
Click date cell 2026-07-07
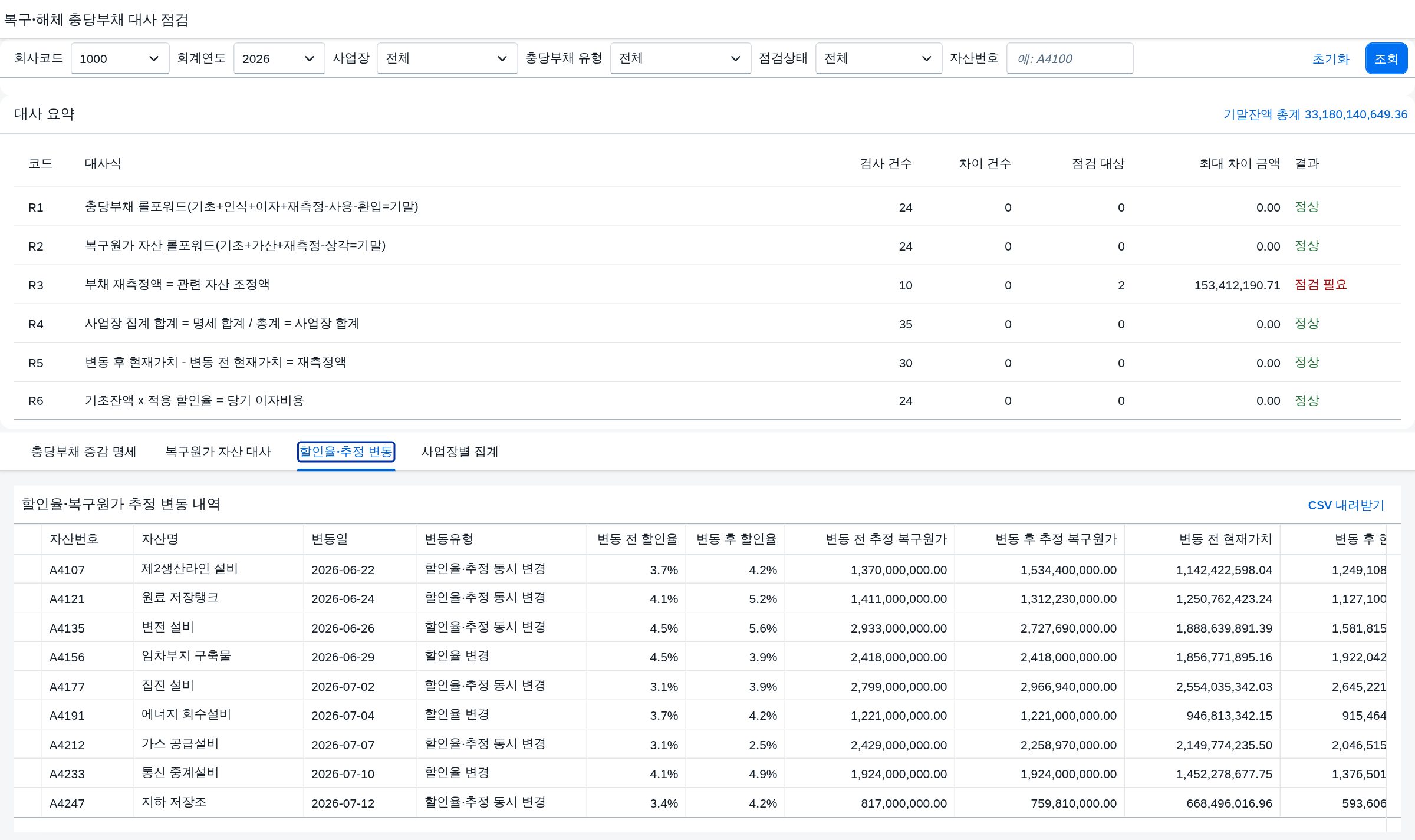click(343, 745)
